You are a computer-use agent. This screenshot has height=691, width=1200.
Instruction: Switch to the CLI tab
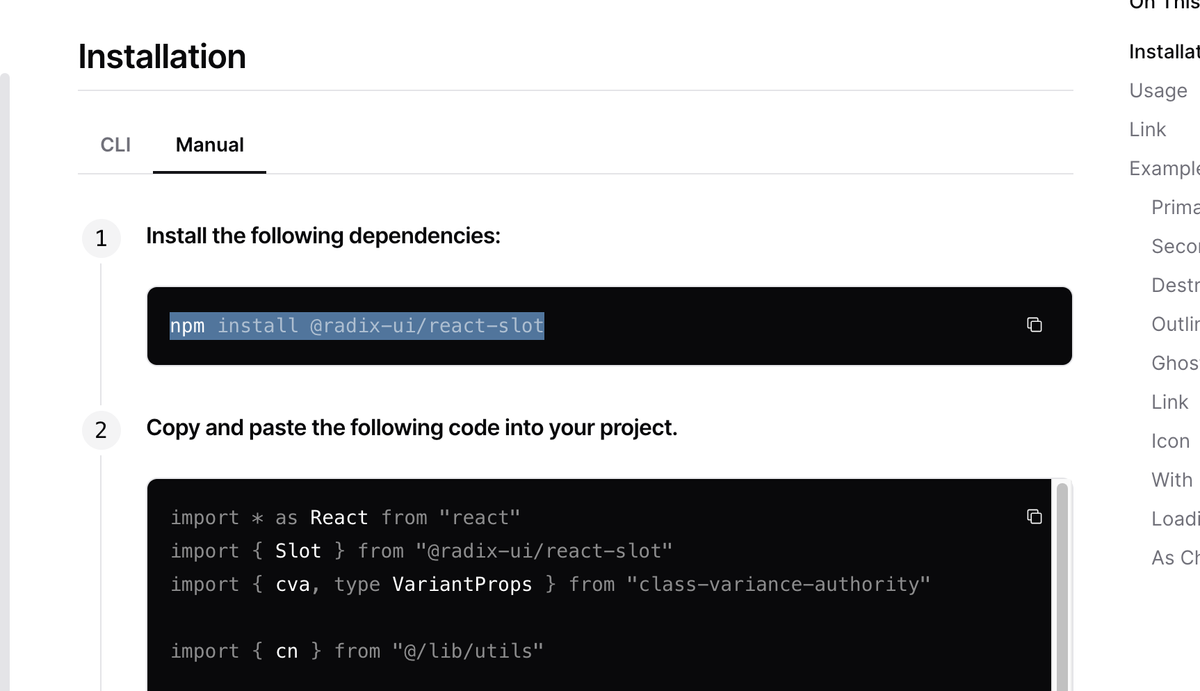116,145
